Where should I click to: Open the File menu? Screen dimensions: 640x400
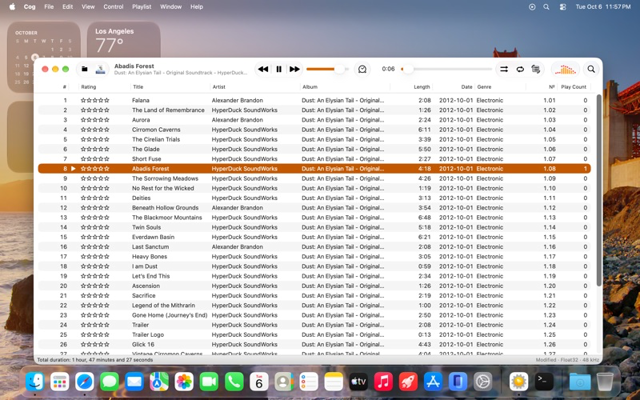pyautogui.click(x=49, y=7)
